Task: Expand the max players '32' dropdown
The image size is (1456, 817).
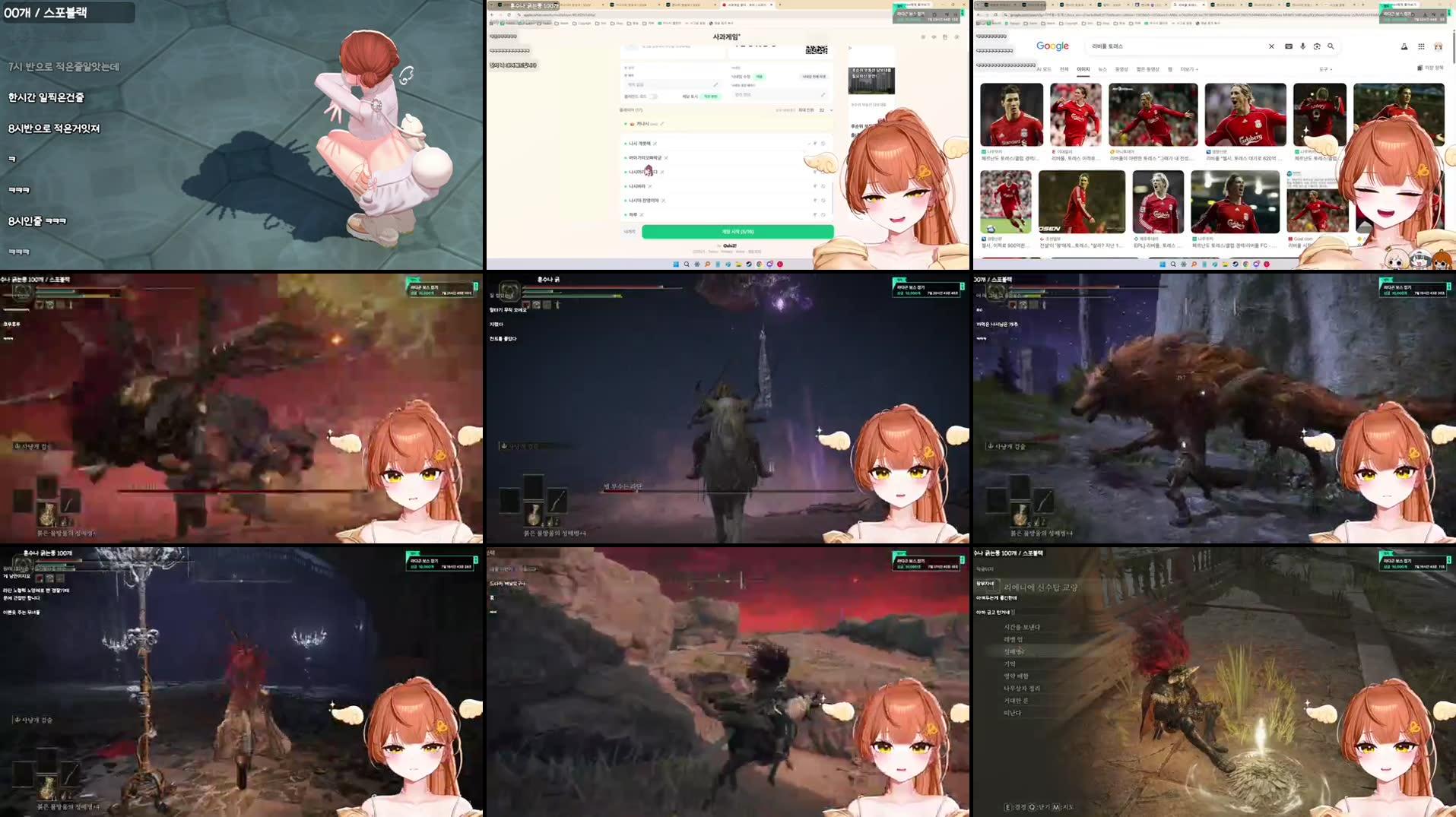Action: point(825,110)
